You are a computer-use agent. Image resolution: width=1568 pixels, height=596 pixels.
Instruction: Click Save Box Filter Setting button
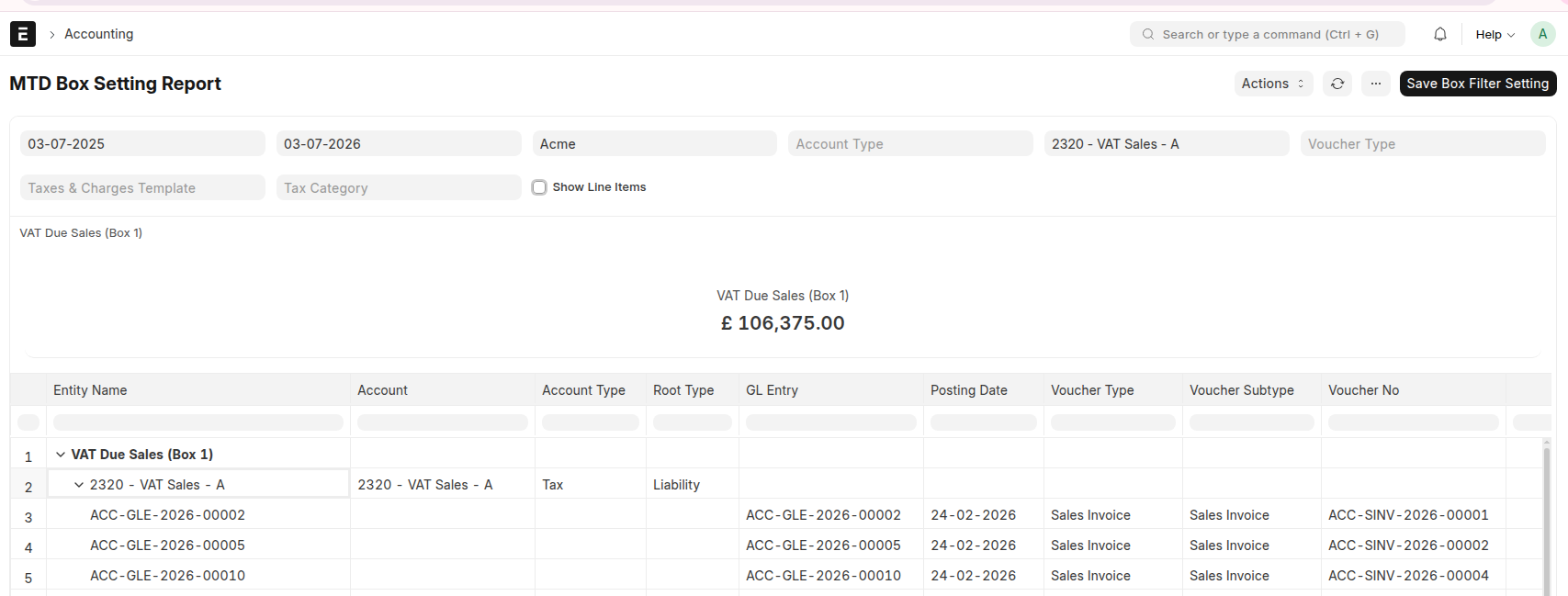(1478, 84)
